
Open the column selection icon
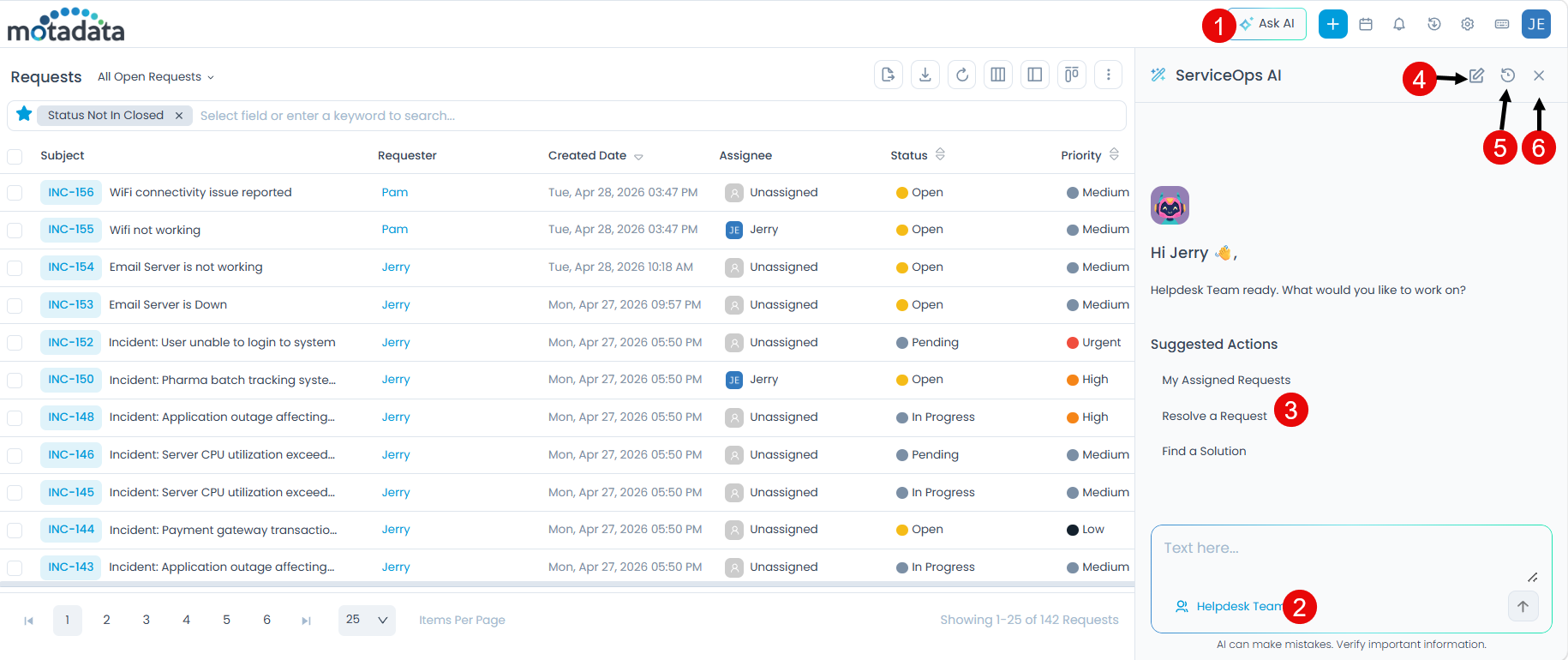click(x=998, y=75)
